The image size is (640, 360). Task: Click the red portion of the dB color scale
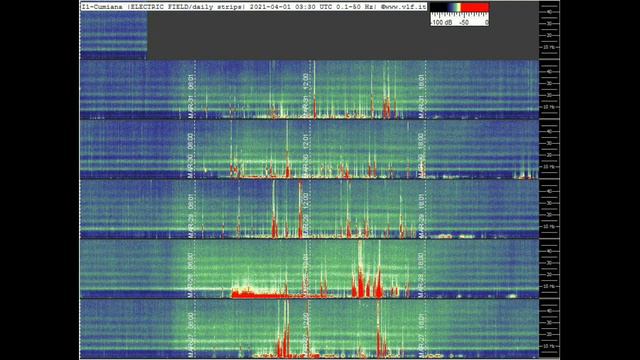[x=475, y=7]
